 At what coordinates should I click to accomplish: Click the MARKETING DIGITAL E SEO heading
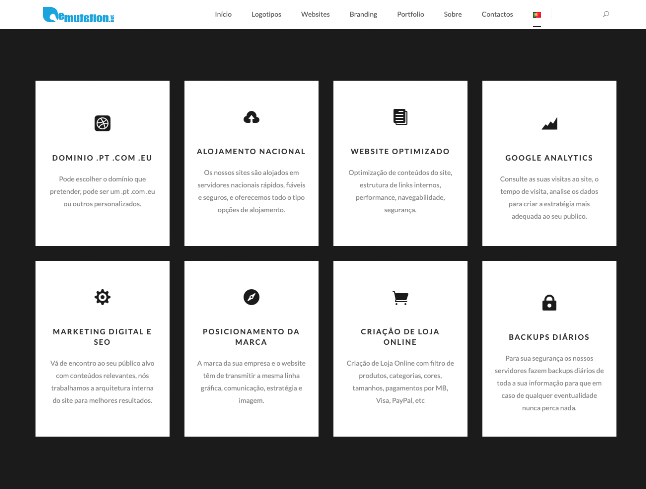pyautogui.click(x=102, y=337)
